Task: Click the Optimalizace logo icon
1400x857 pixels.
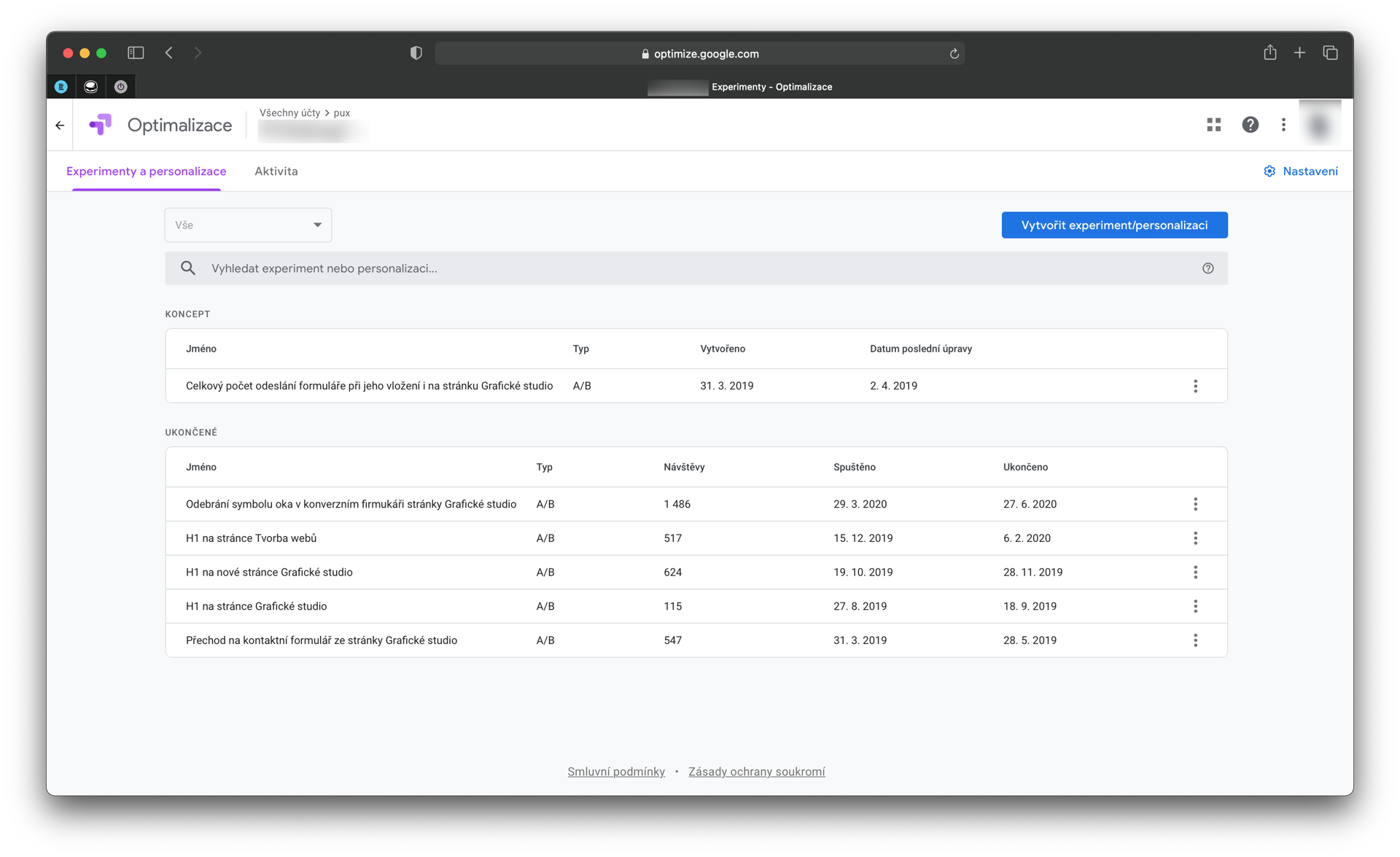Action: [x=101, y=125]
